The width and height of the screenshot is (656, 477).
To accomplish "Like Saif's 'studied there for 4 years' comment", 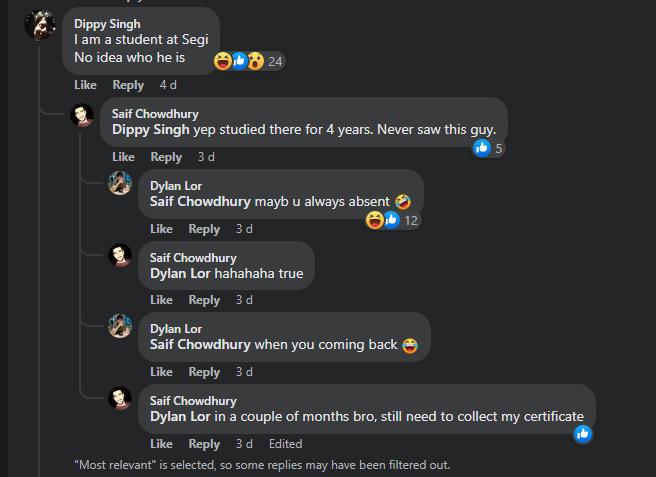I will pyautogui.click(x=123, y=157).
